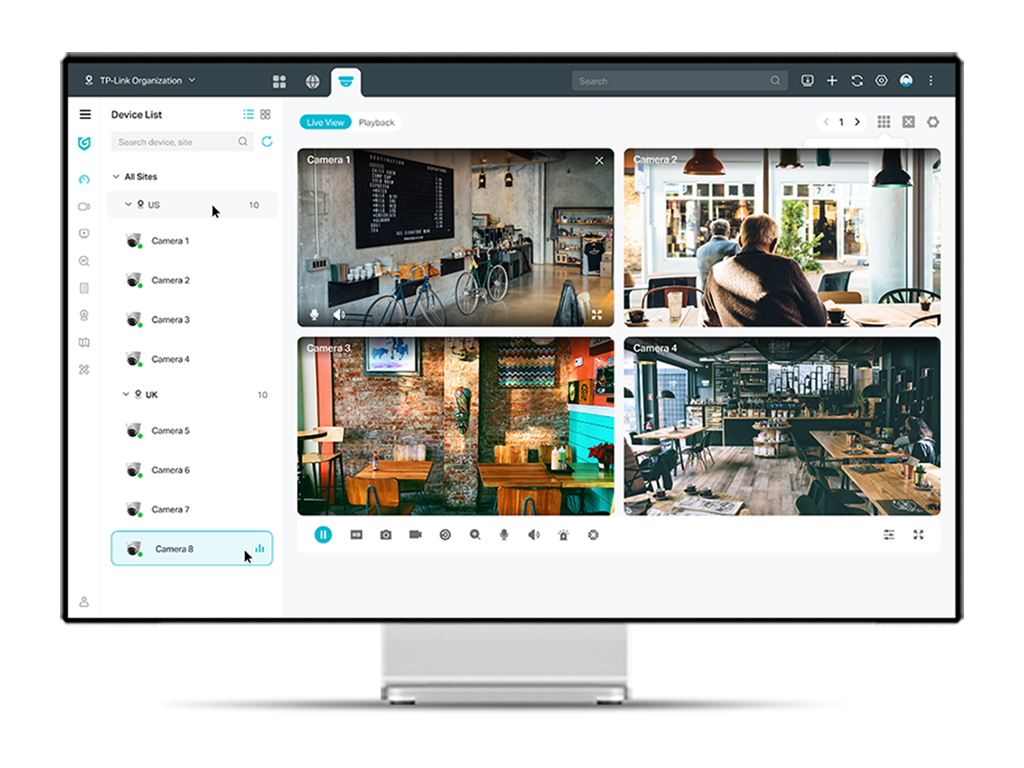1024x768 pixels.
Task: Refresh the device list
Action: click(x=267, y=142)
